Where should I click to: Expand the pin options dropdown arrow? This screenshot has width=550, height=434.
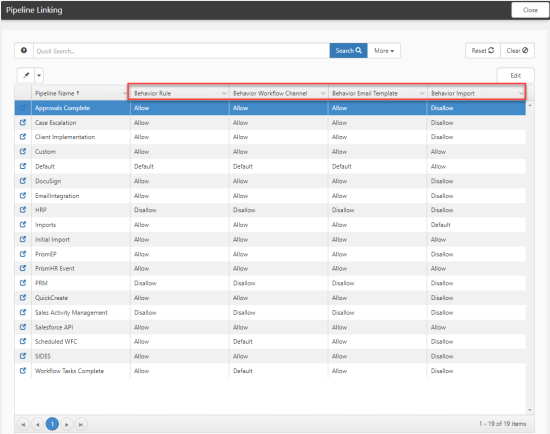pos(39,75)
